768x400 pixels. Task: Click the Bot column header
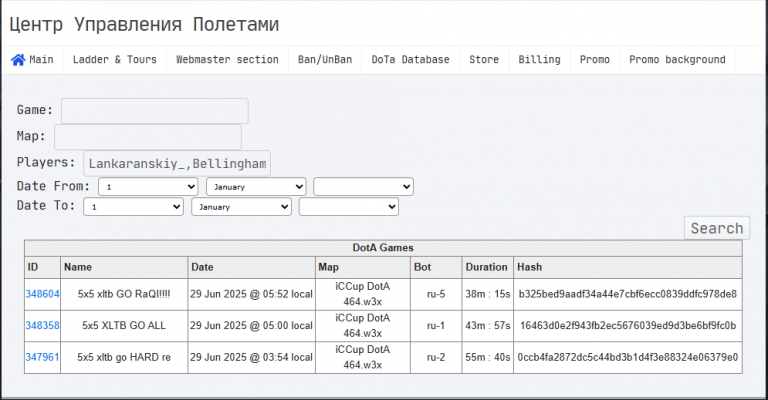pyautogui.click(x=436, y=267)
